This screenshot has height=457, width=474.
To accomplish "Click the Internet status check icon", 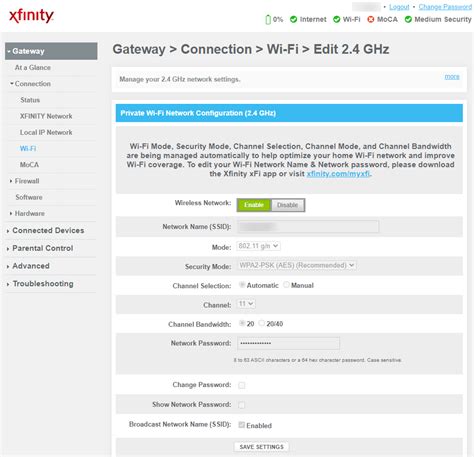I will click(293, 19).
